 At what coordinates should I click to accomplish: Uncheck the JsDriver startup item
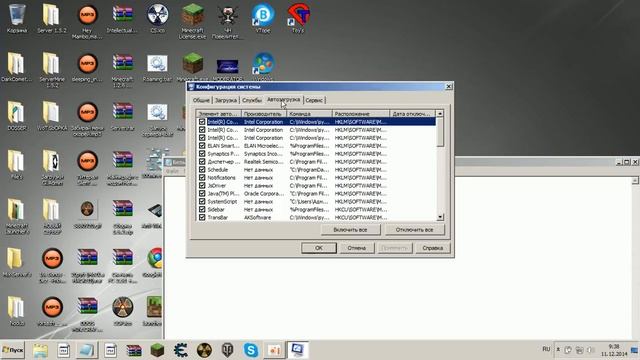coord(202,185)
